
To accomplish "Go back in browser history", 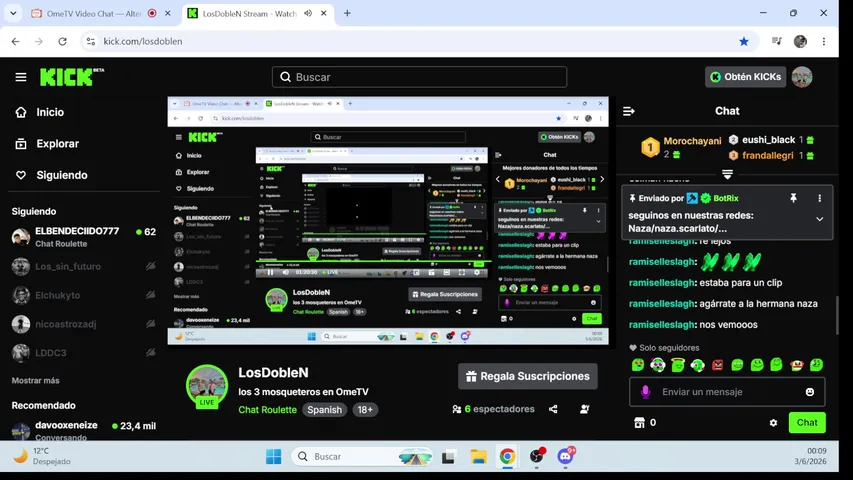I will (15, 41).
